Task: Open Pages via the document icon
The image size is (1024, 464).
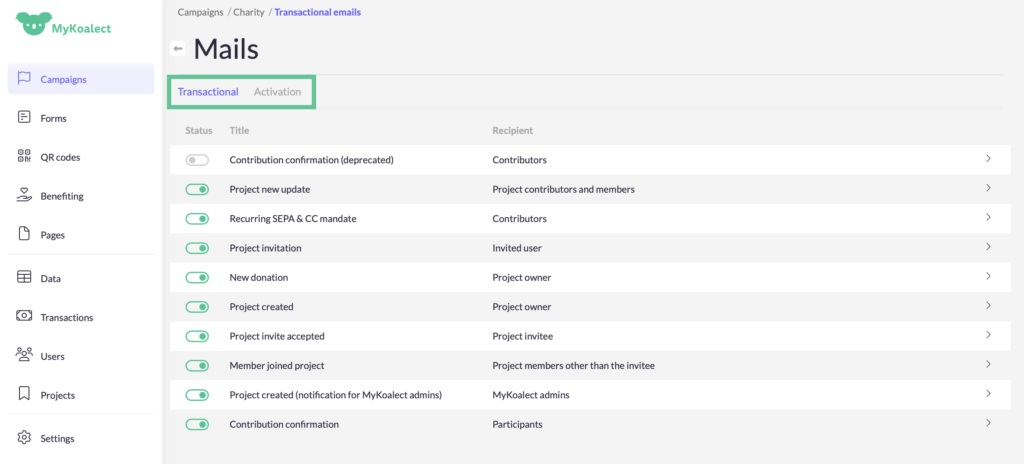Action: tap(25, 234)
